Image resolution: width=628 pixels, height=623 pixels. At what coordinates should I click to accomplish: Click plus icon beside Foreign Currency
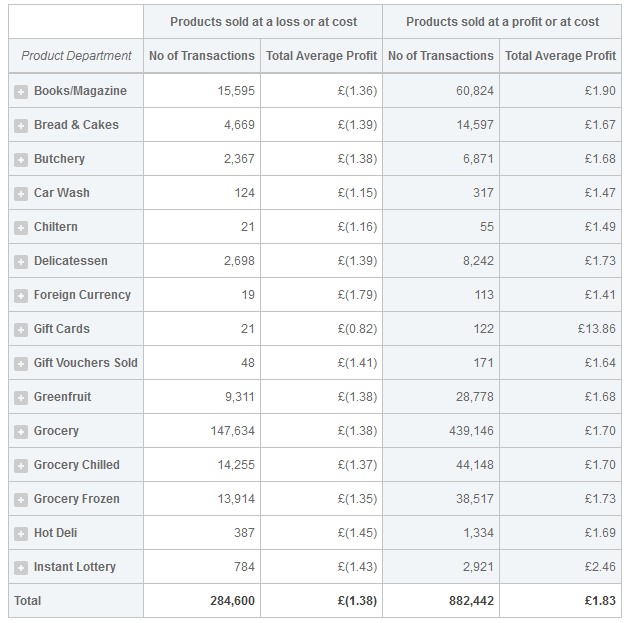click(21, 296)
